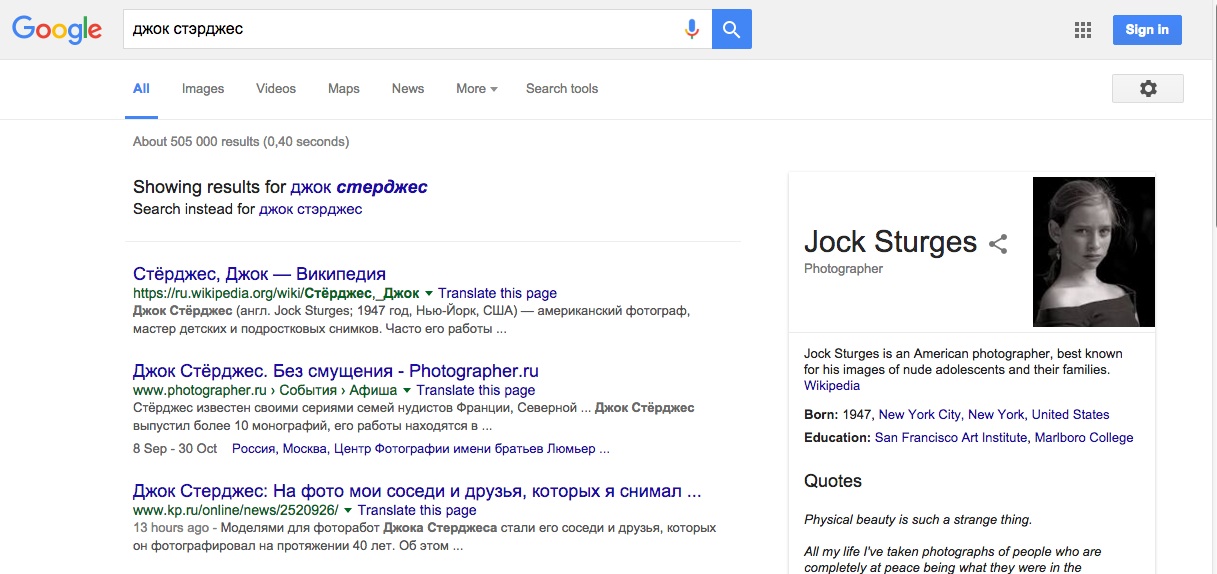1217x574 pixels.
Task: Click the 'Physical beauty is such a strange thing.' quote
Action: [x=918, y=519]
